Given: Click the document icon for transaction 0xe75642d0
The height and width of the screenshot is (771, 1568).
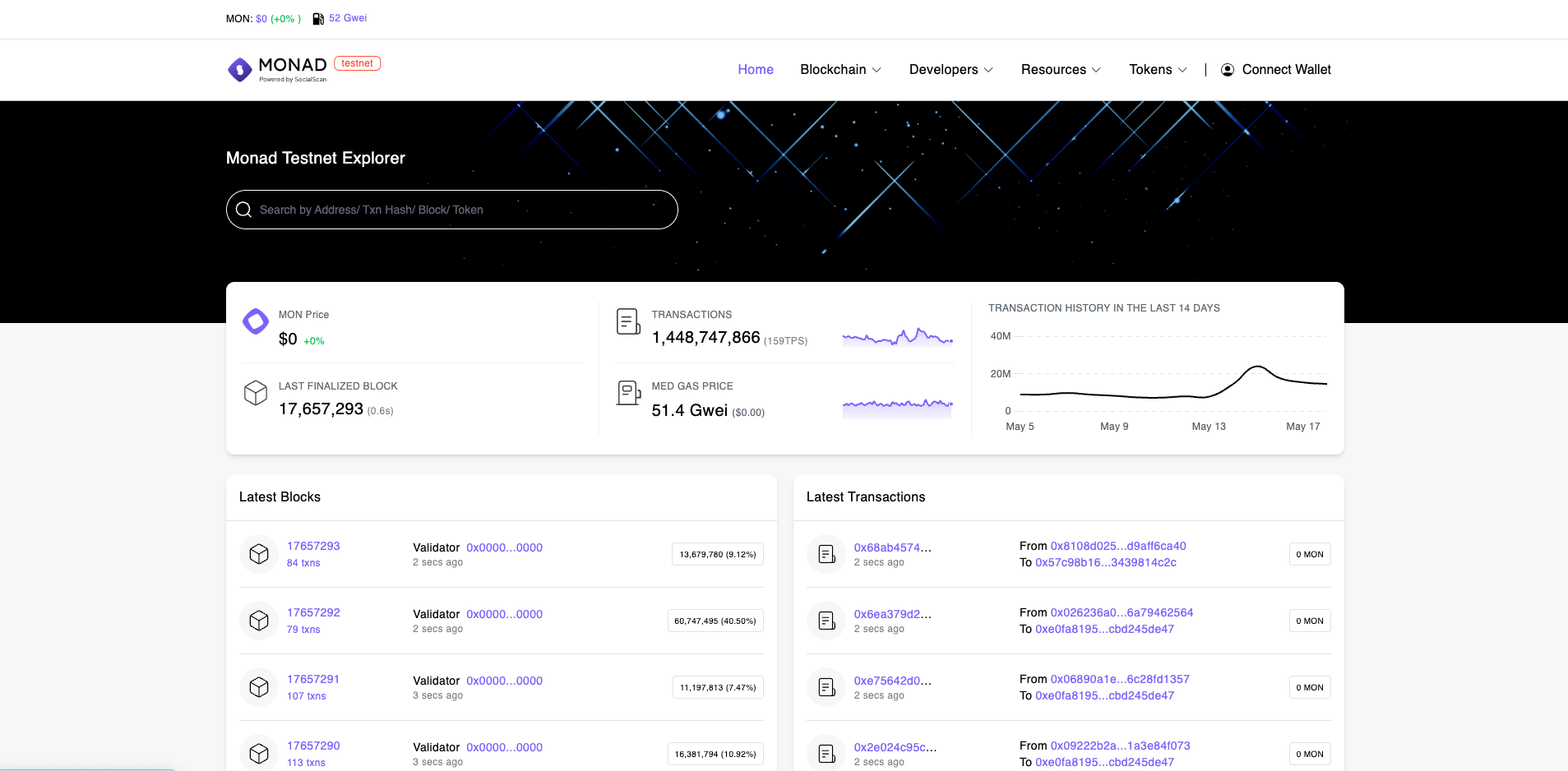Looking at the screenshot, I should pos(826,687).
